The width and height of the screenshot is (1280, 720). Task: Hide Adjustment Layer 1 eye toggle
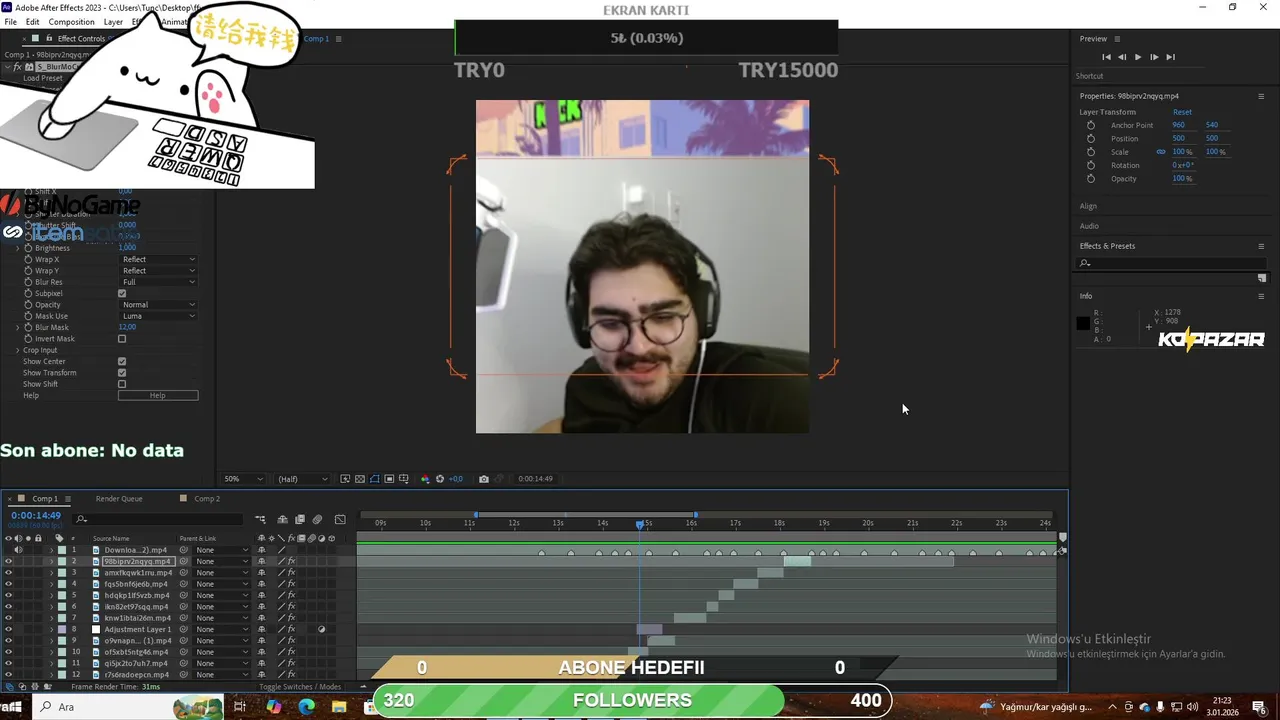(8, 629)
